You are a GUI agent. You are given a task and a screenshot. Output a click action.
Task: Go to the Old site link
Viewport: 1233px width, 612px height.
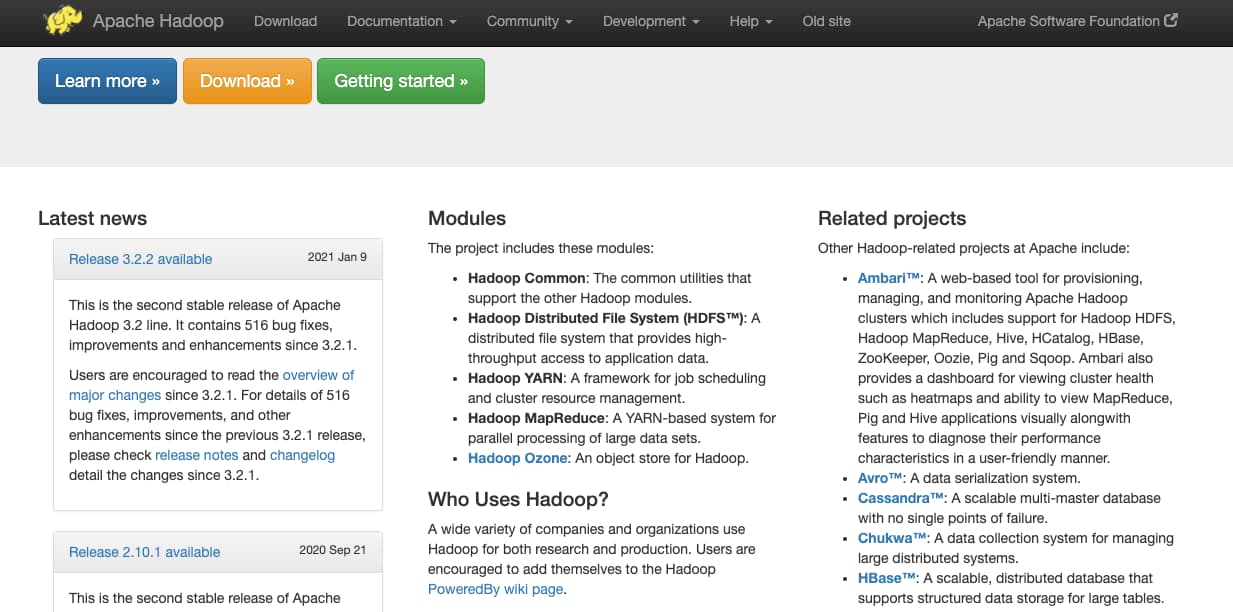coord(826,21)
